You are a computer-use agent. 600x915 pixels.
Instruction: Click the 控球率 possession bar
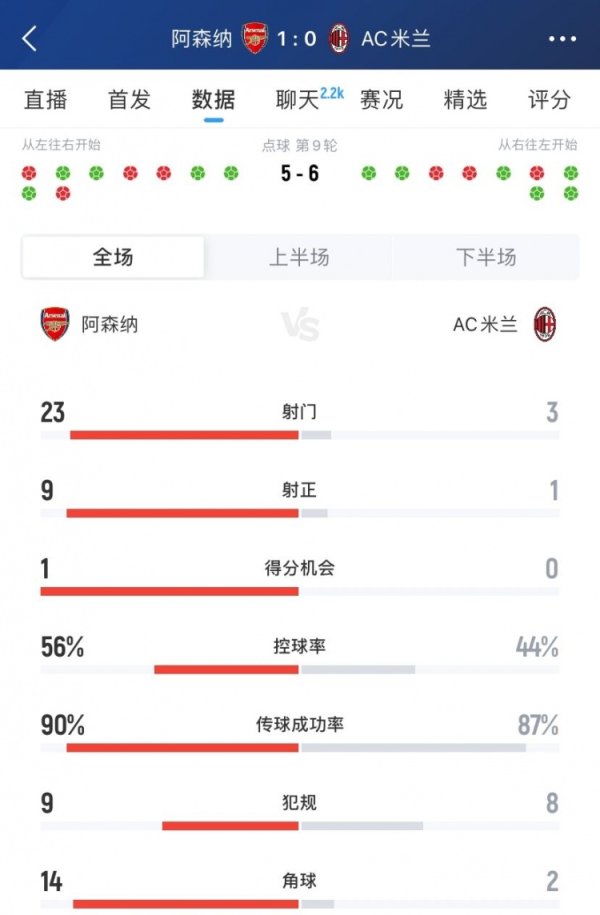pos(300,667)
